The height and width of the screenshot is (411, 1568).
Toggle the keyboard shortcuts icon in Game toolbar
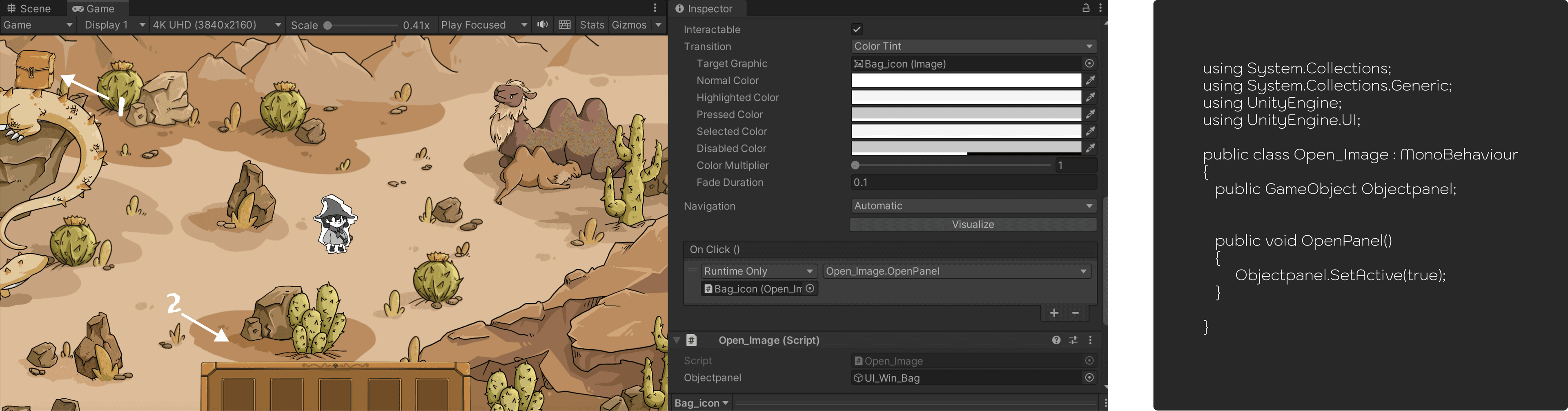564,25
